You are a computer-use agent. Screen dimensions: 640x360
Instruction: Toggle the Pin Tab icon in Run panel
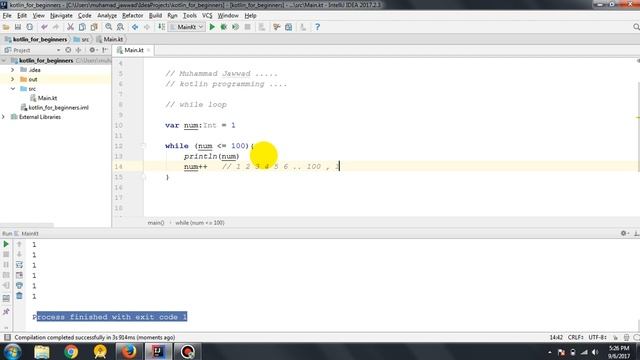tap(6, 311)
